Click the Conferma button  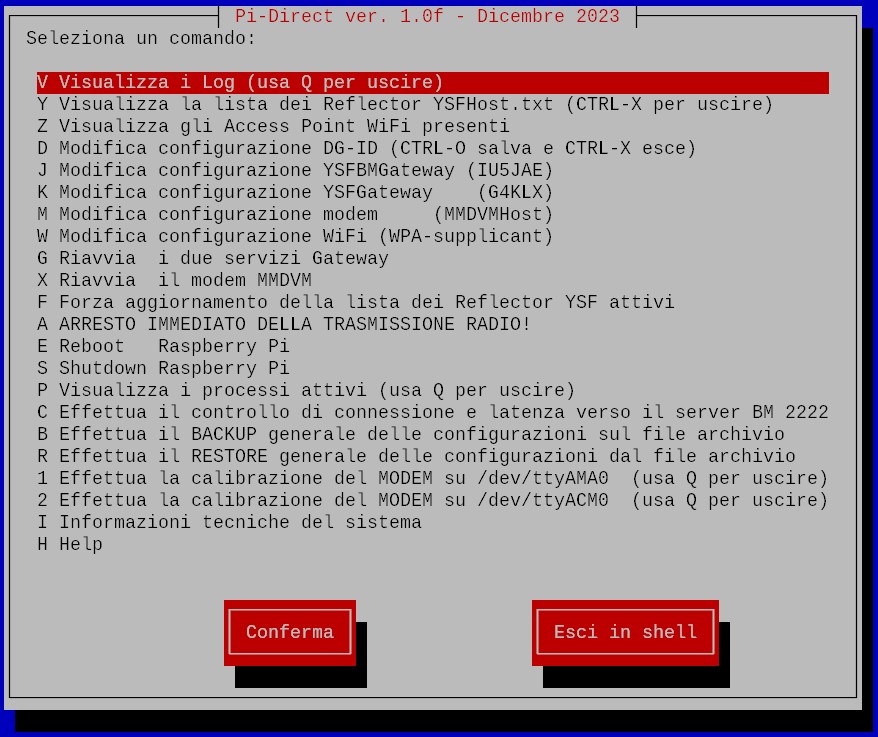point(289,632)
